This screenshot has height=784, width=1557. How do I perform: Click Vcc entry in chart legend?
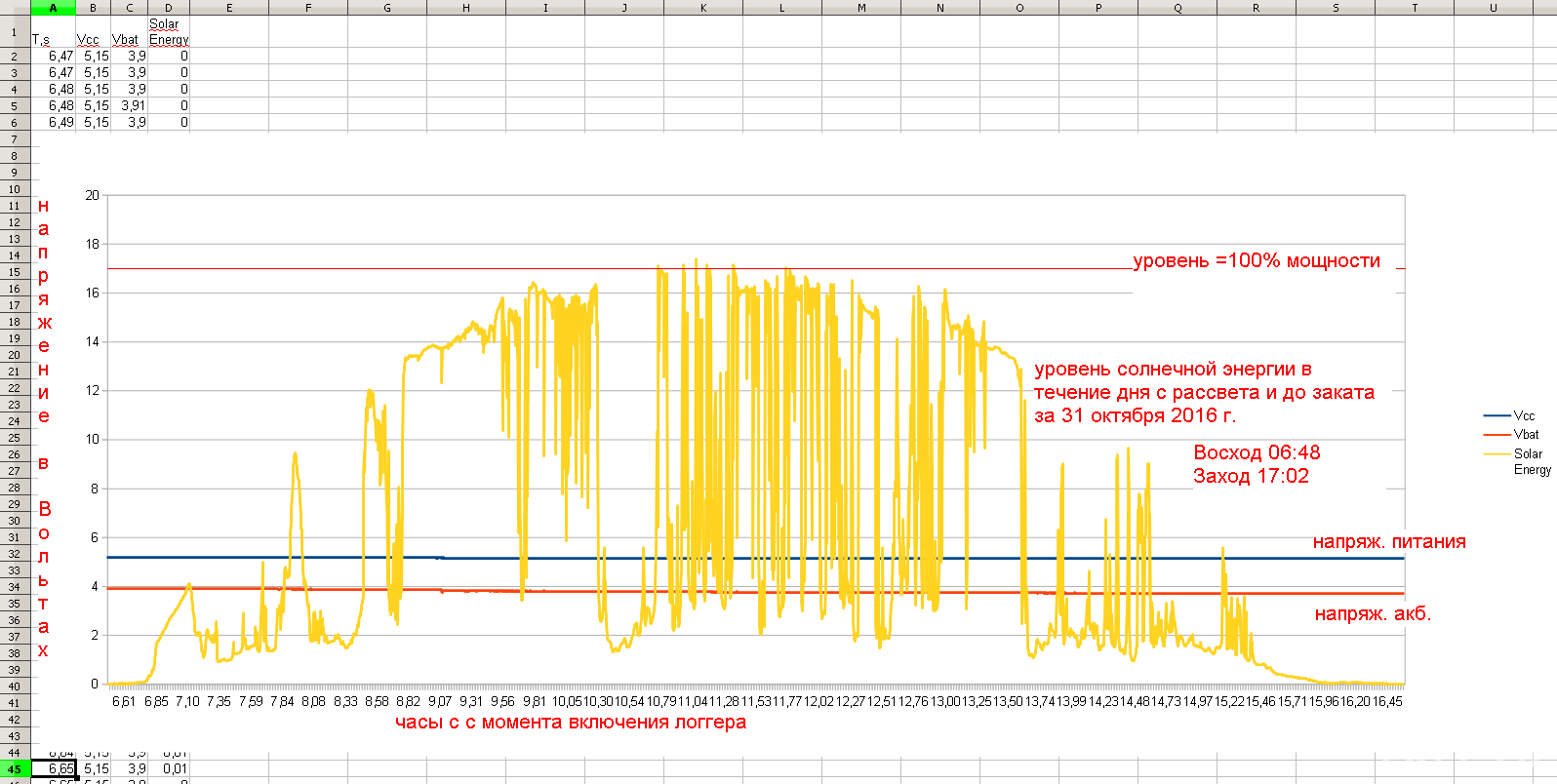(1523, 415)
